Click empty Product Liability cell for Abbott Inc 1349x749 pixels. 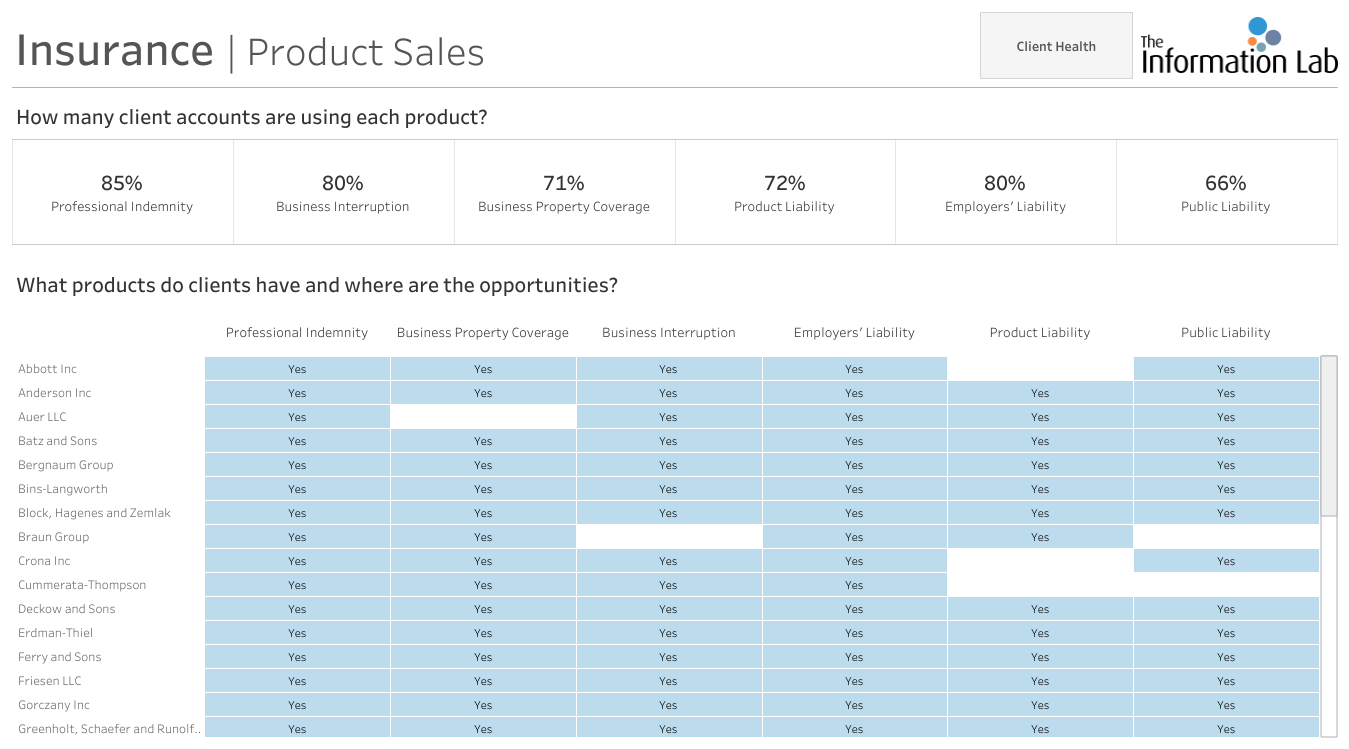(x=1040, y=369)
